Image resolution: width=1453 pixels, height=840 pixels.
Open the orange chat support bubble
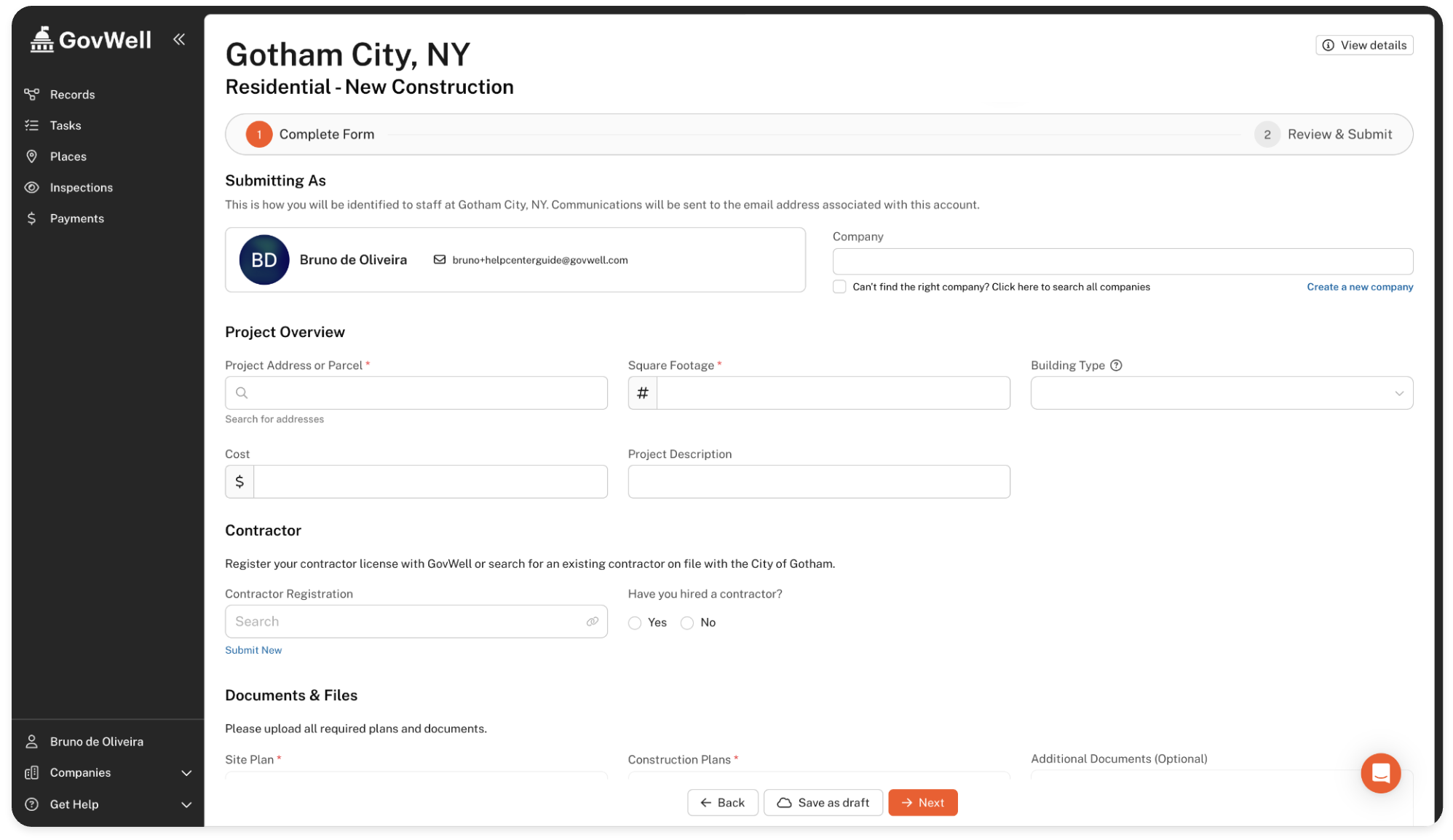pos(1380,773)
